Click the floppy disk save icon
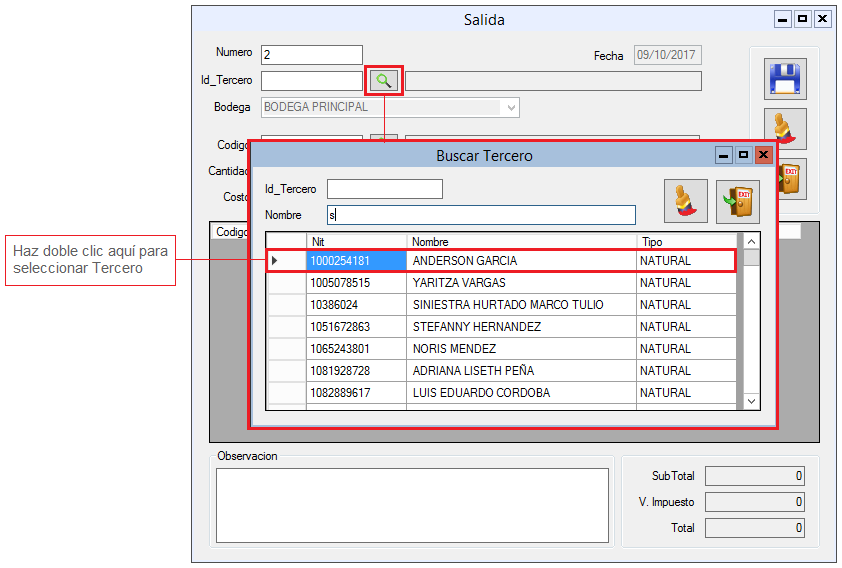842x568 pixels. 785,79
